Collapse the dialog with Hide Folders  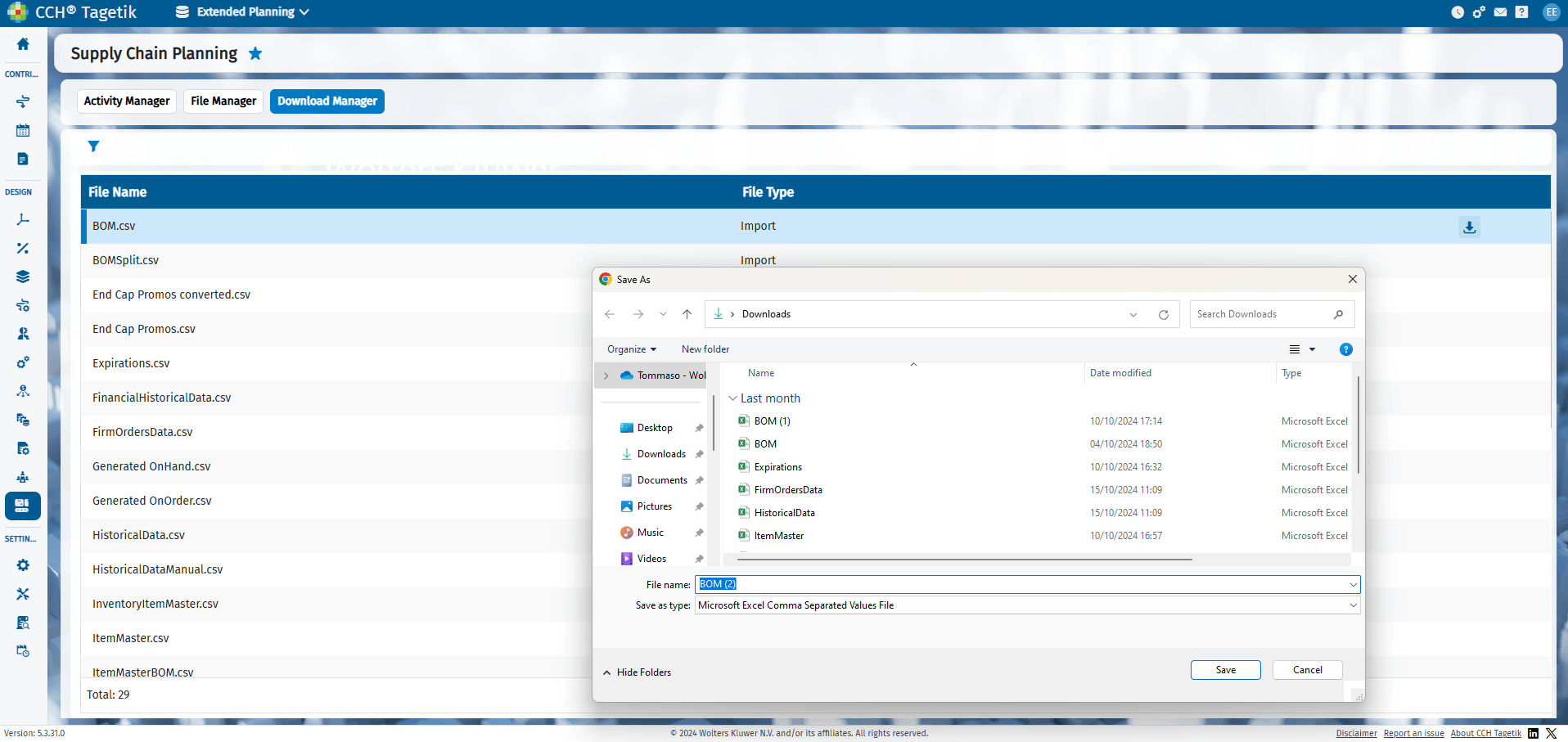[637, 672]
